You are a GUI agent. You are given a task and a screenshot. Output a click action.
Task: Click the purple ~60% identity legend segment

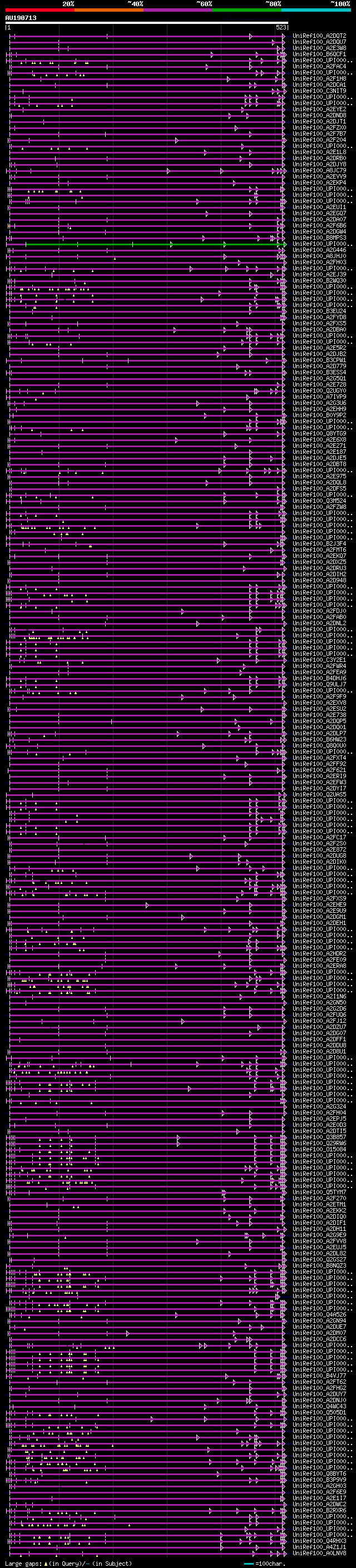click(x=179, y=10)
